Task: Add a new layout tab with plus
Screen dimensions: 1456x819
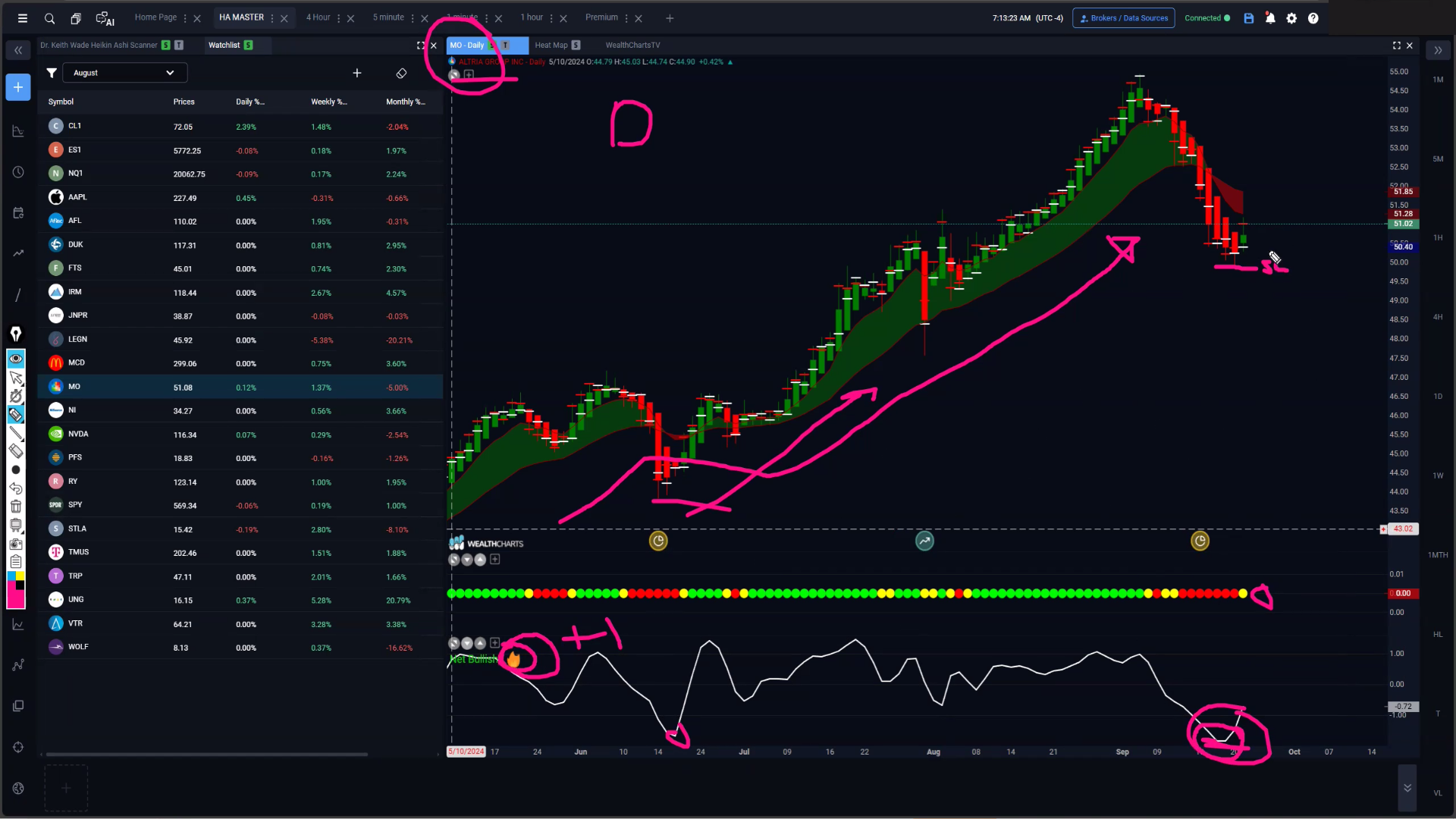Action: point(670,18)
